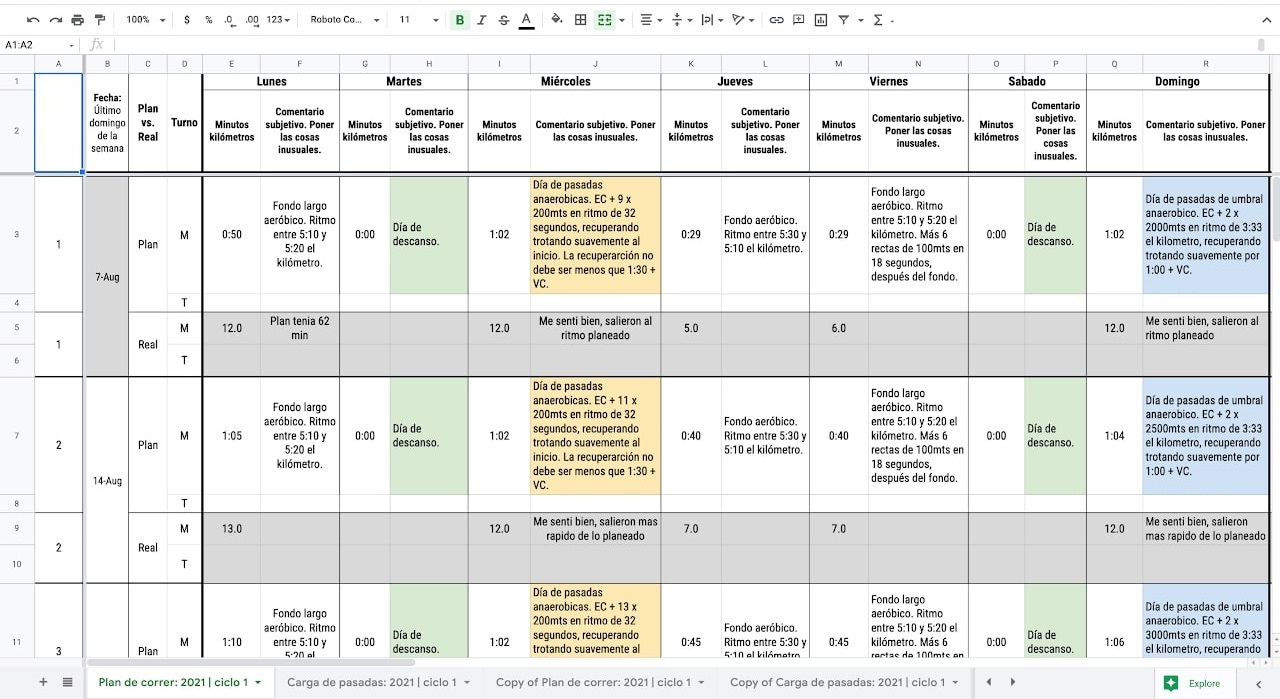Insert a link using the toolbar icon

coord(777,20)
